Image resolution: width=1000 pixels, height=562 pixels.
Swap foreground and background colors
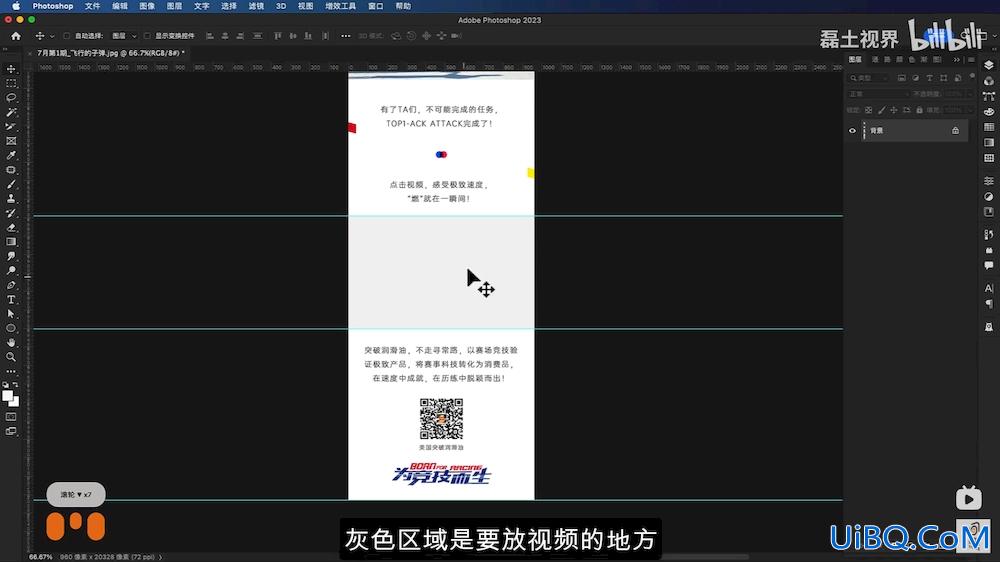16,385
